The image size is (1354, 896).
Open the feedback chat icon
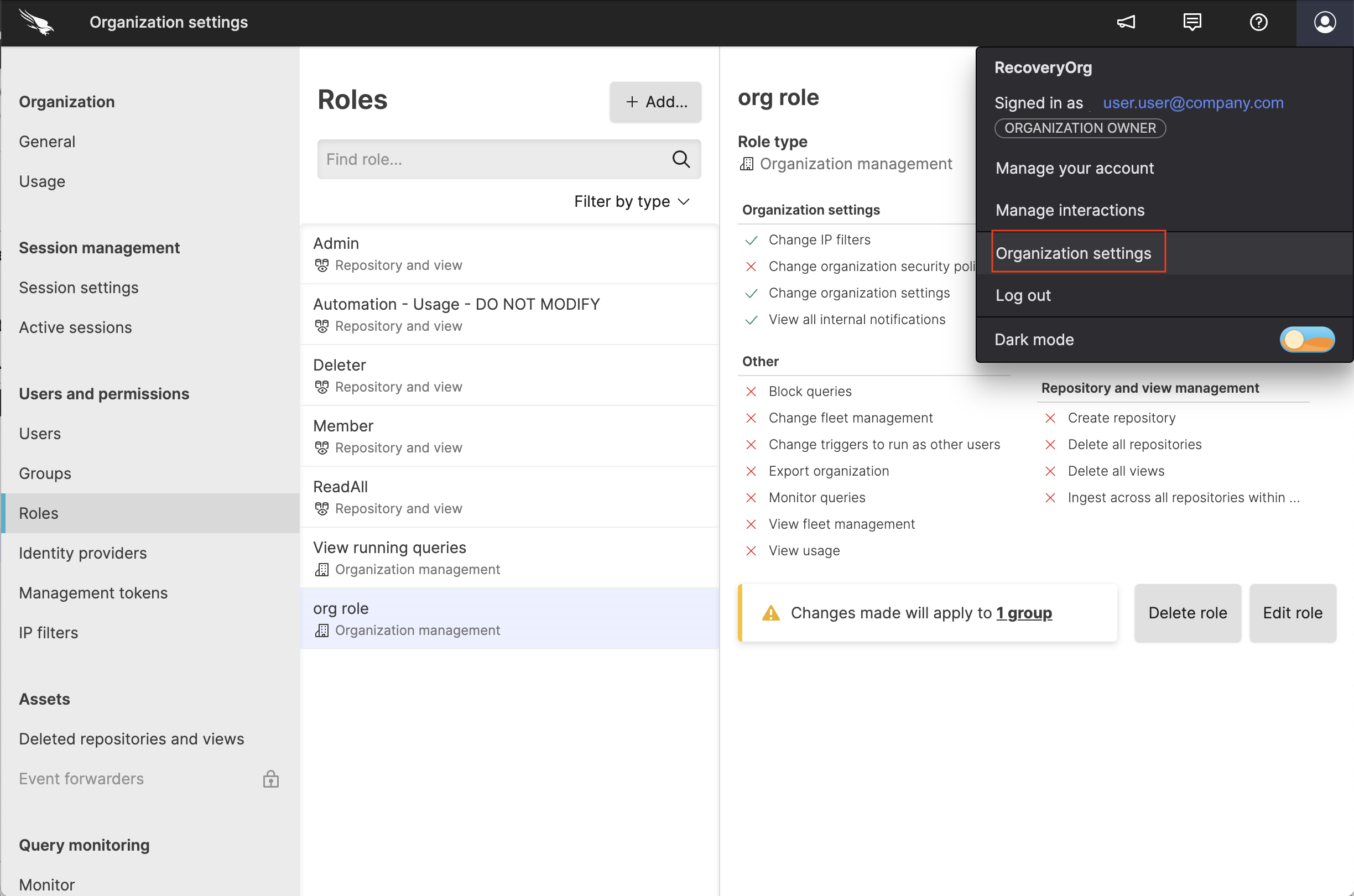[x=1192, y=22]
